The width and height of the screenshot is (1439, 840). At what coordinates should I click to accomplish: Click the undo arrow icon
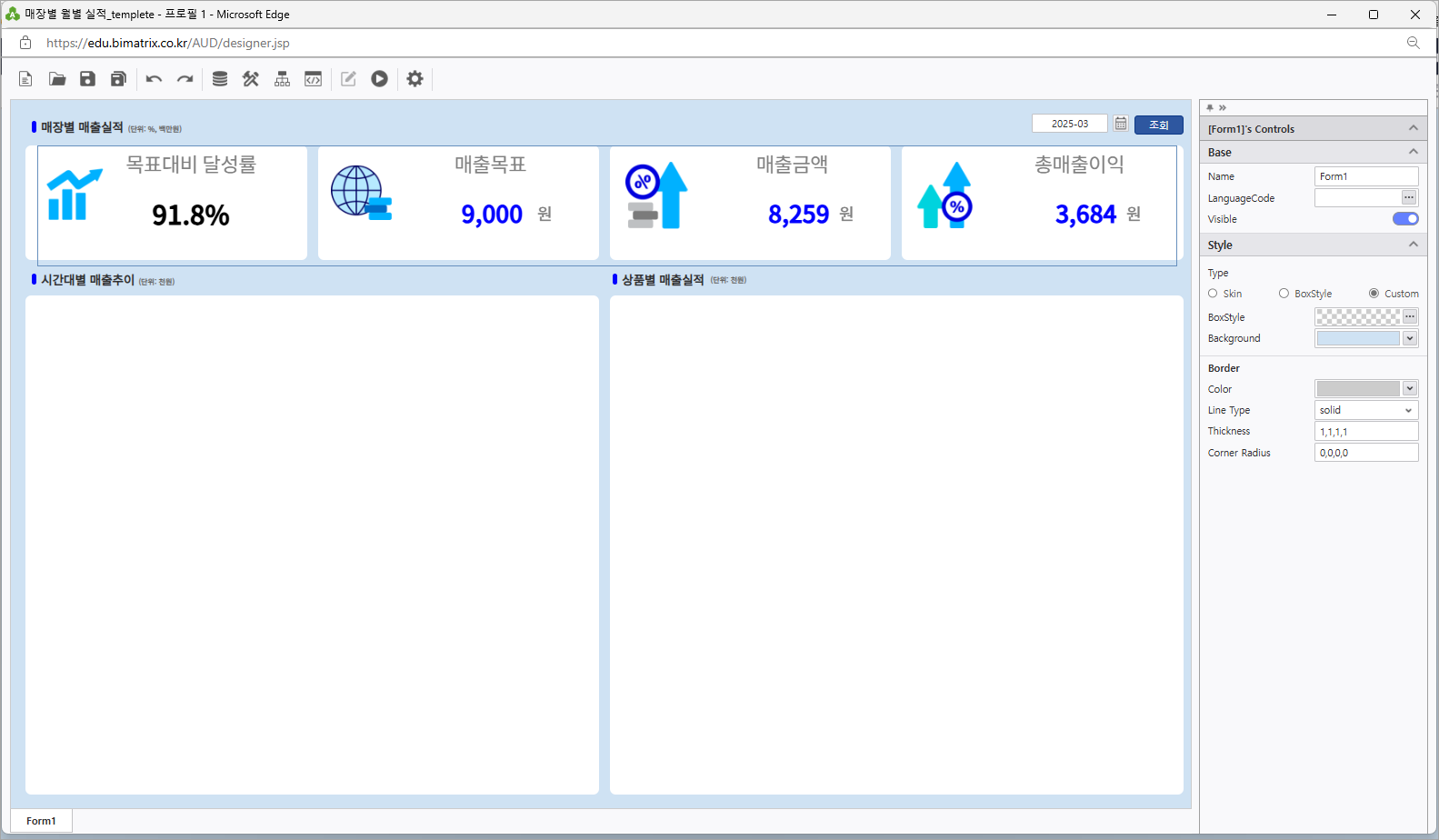pos(154,79)
